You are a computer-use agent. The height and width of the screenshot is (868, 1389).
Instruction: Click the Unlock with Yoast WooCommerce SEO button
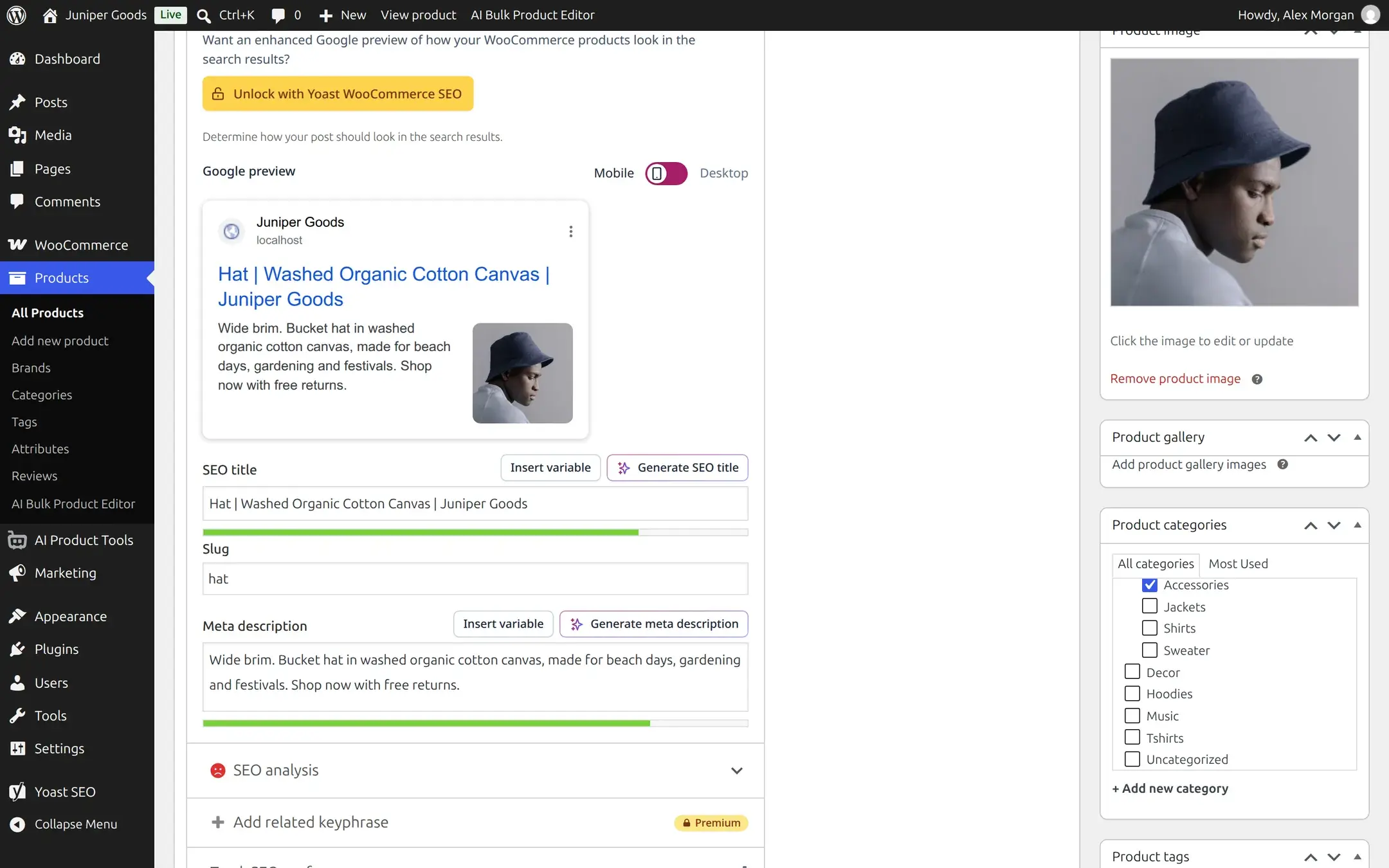pos(338,94)
